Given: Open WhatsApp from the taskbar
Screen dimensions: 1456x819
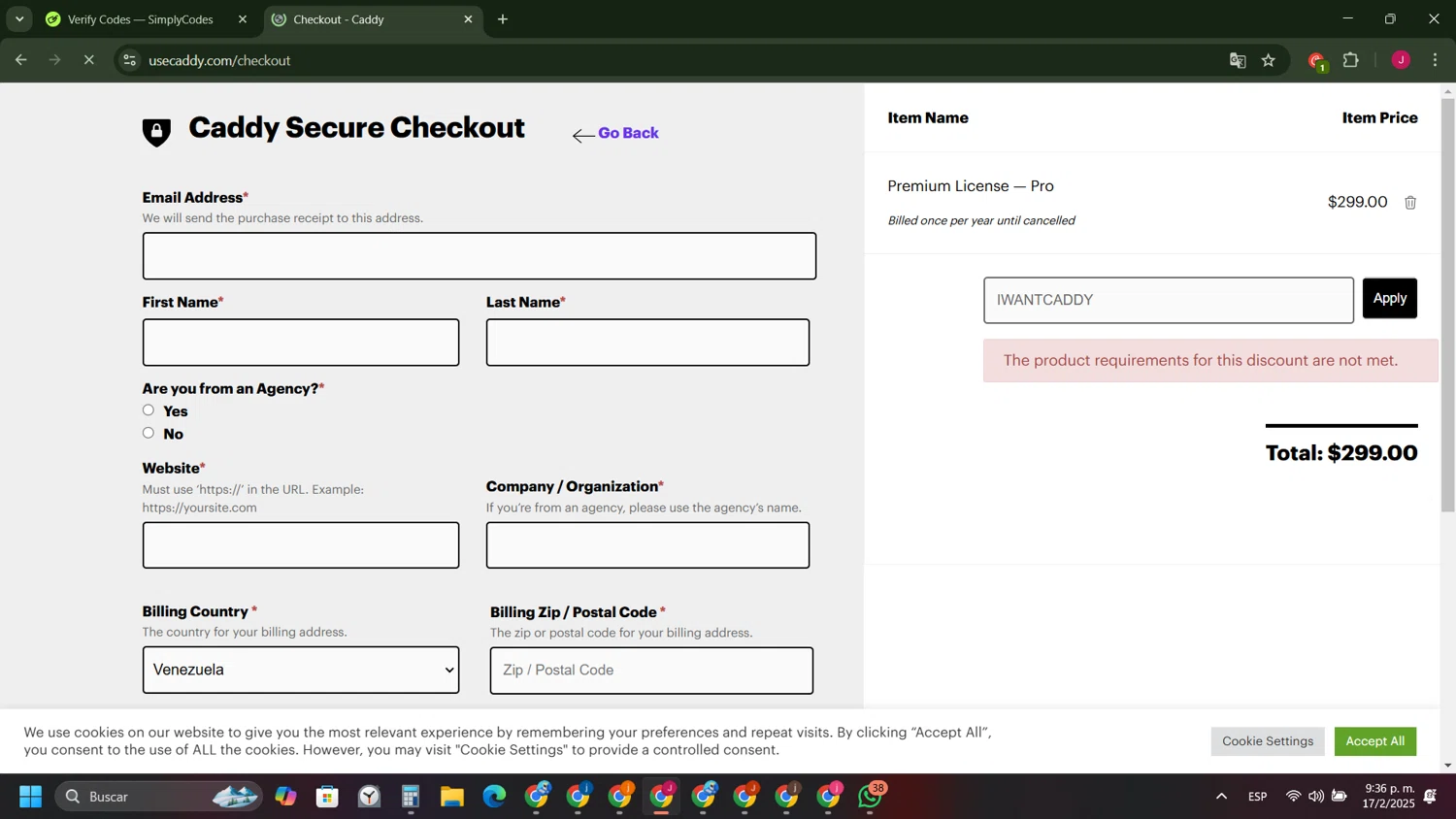Looking at the screenshot, I should (872, 797).
